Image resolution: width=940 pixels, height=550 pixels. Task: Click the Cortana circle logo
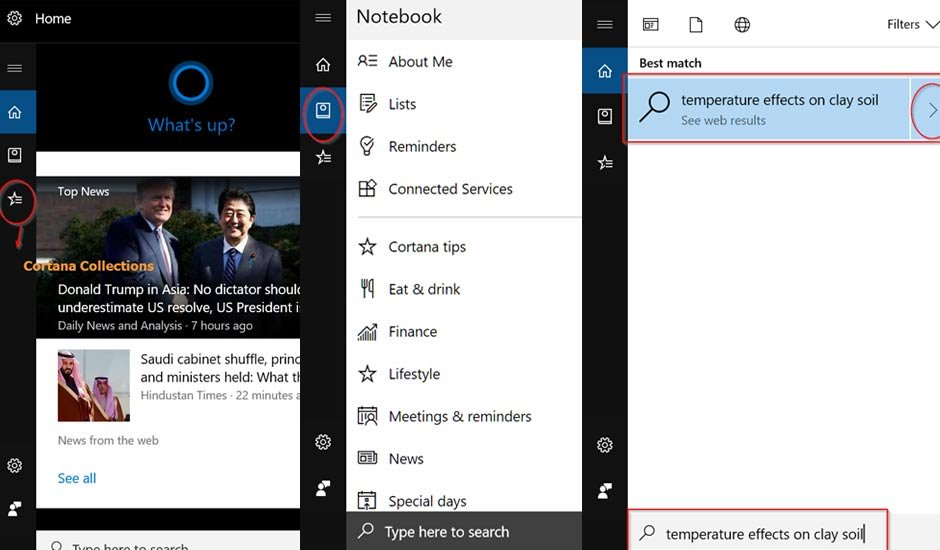(191, 83)
